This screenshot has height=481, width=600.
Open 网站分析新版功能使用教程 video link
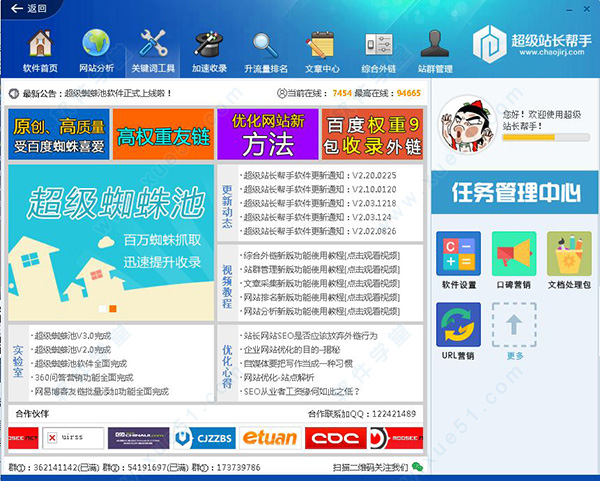321,311
